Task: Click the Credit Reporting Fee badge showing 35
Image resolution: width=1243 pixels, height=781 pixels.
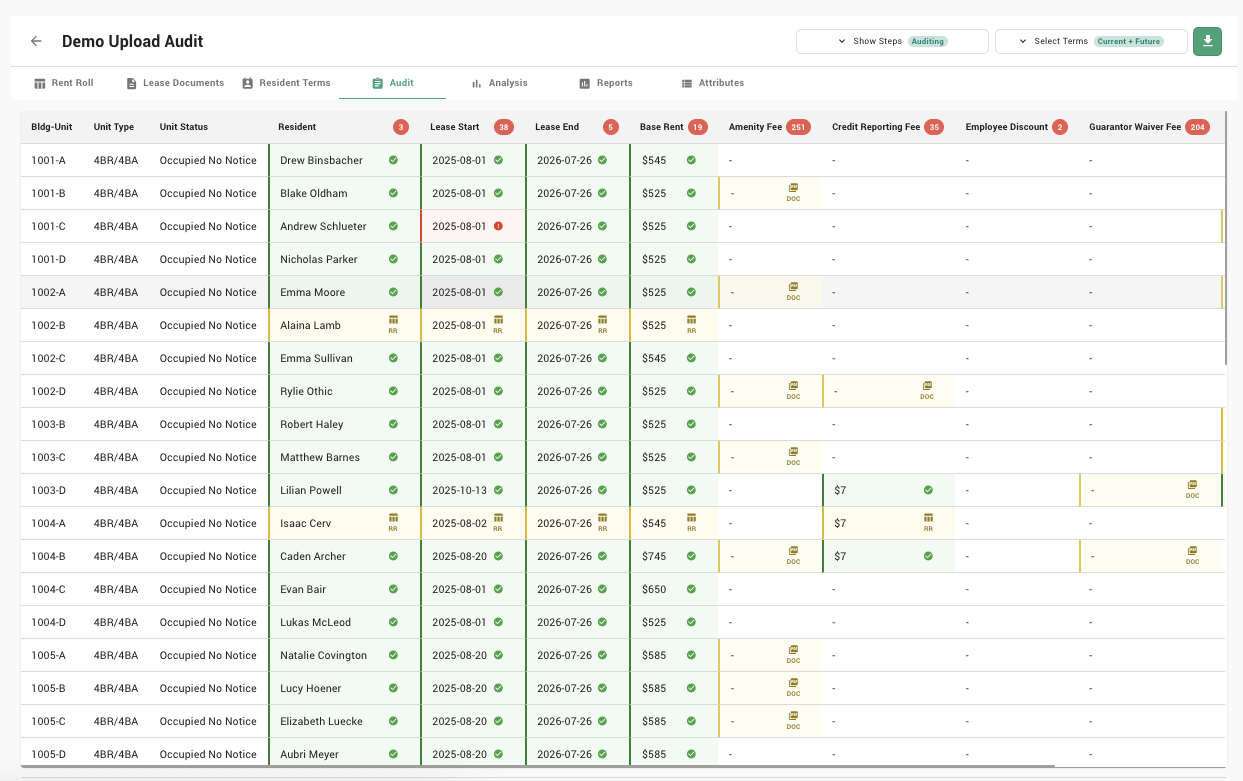Action: click(934, 127)
